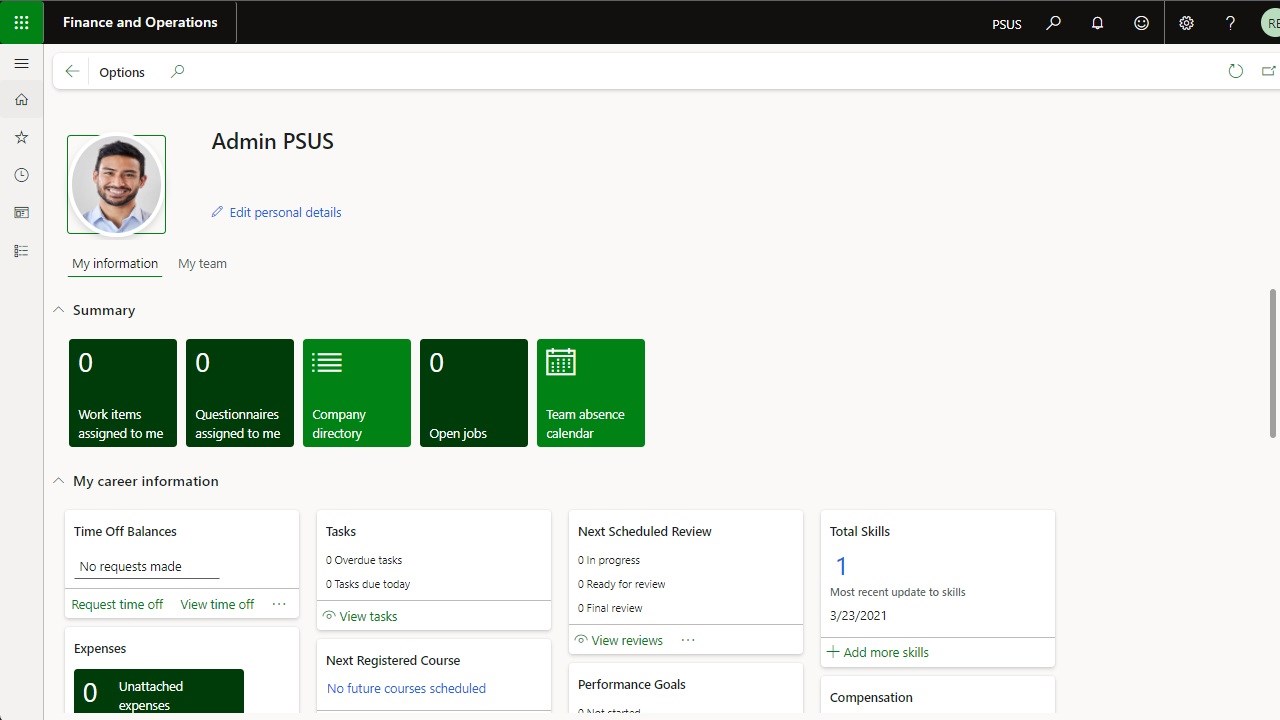Viewport: 1280px width, 720px height.
Task: Expand the navigation pane hamburger menu
Action: pyautogui.click(x=21, y=64)
